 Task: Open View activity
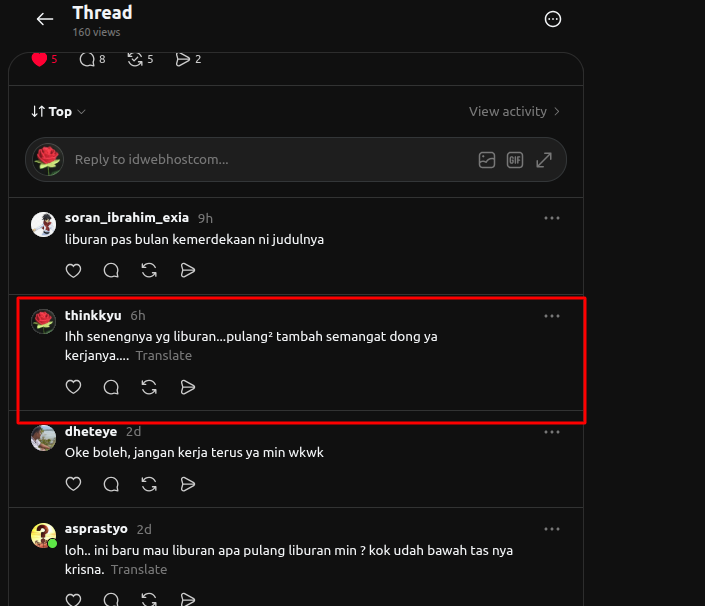(x=514, y=111)
